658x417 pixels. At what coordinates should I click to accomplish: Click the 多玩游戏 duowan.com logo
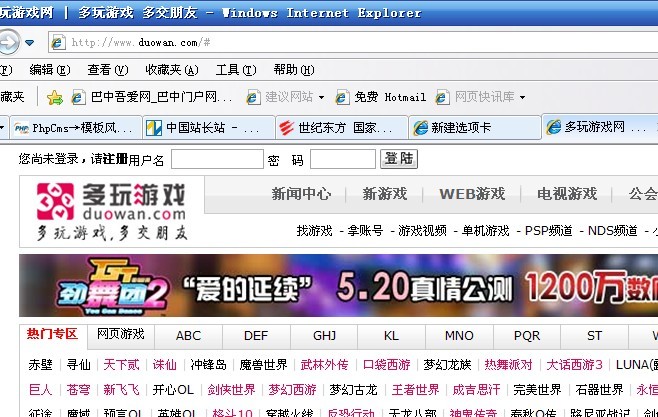click(112, 211)
